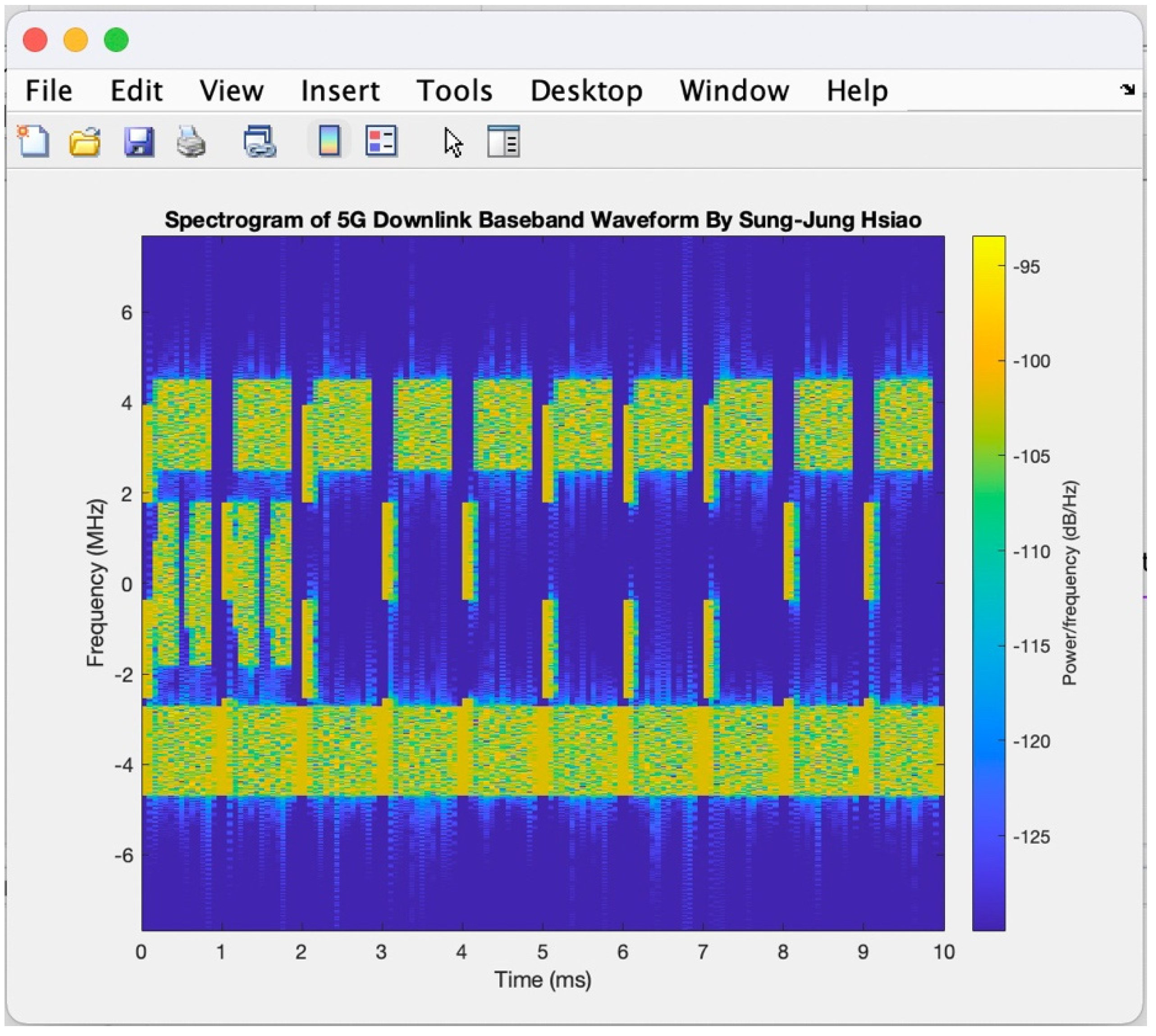The width and height of the screenshot is (1156, 1036).
Task: Click the spectrogram plot title text
Action: coord(543,220)
